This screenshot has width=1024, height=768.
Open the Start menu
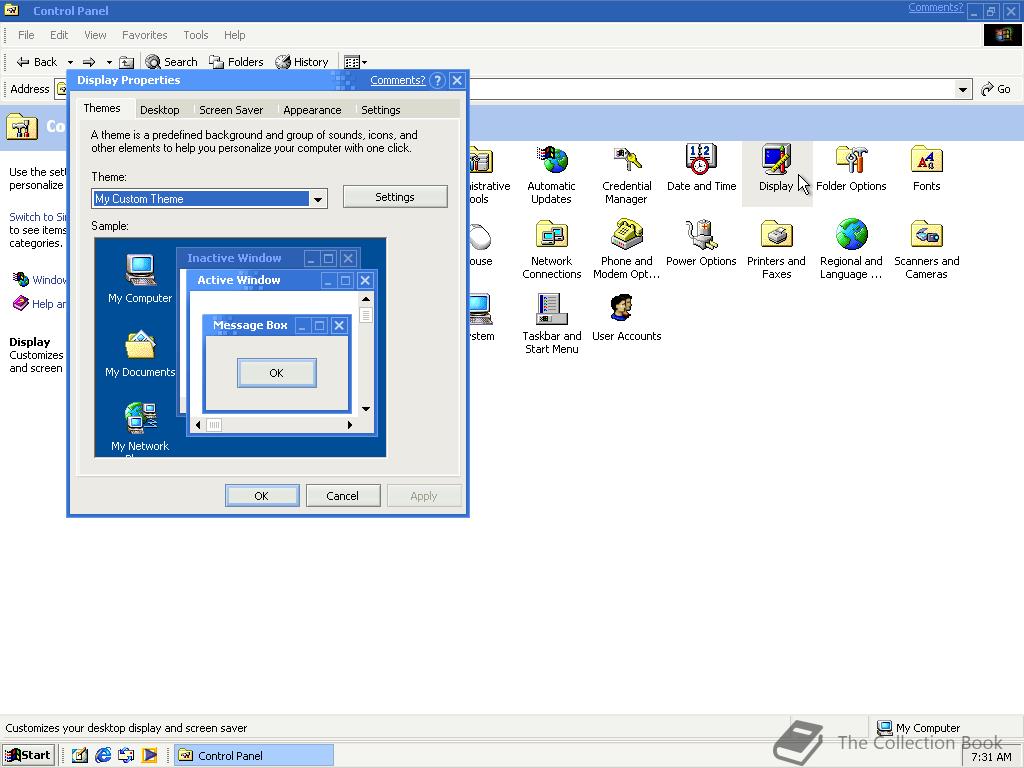pyautogui.click(x=27, y=756)
